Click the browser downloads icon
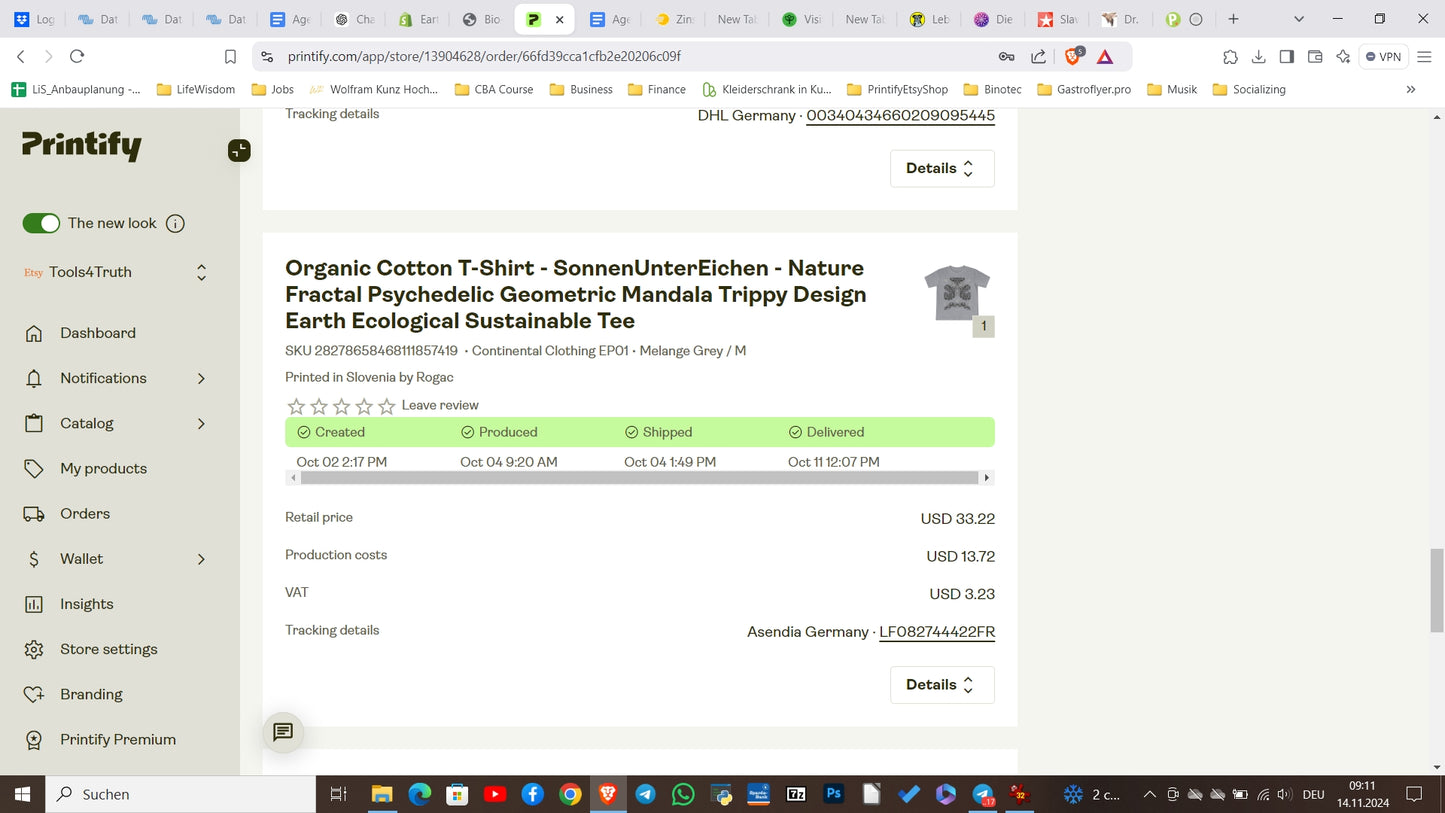This screenshot has height=813, width=1445. tap(1258, 57)
